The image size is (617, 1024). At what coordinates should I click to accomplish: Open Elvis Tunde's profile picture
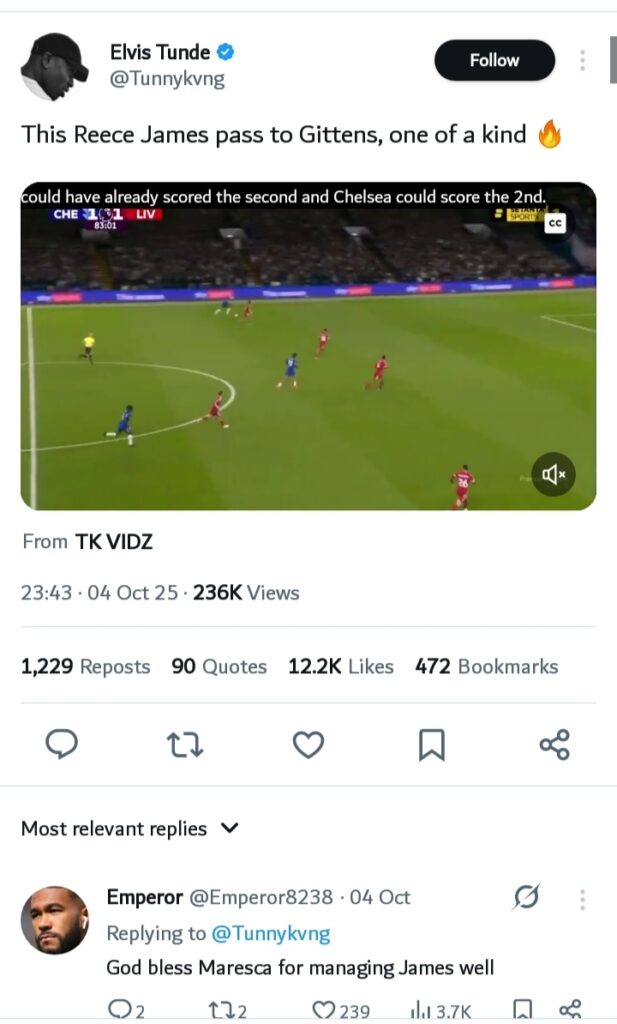pos(55,64)
